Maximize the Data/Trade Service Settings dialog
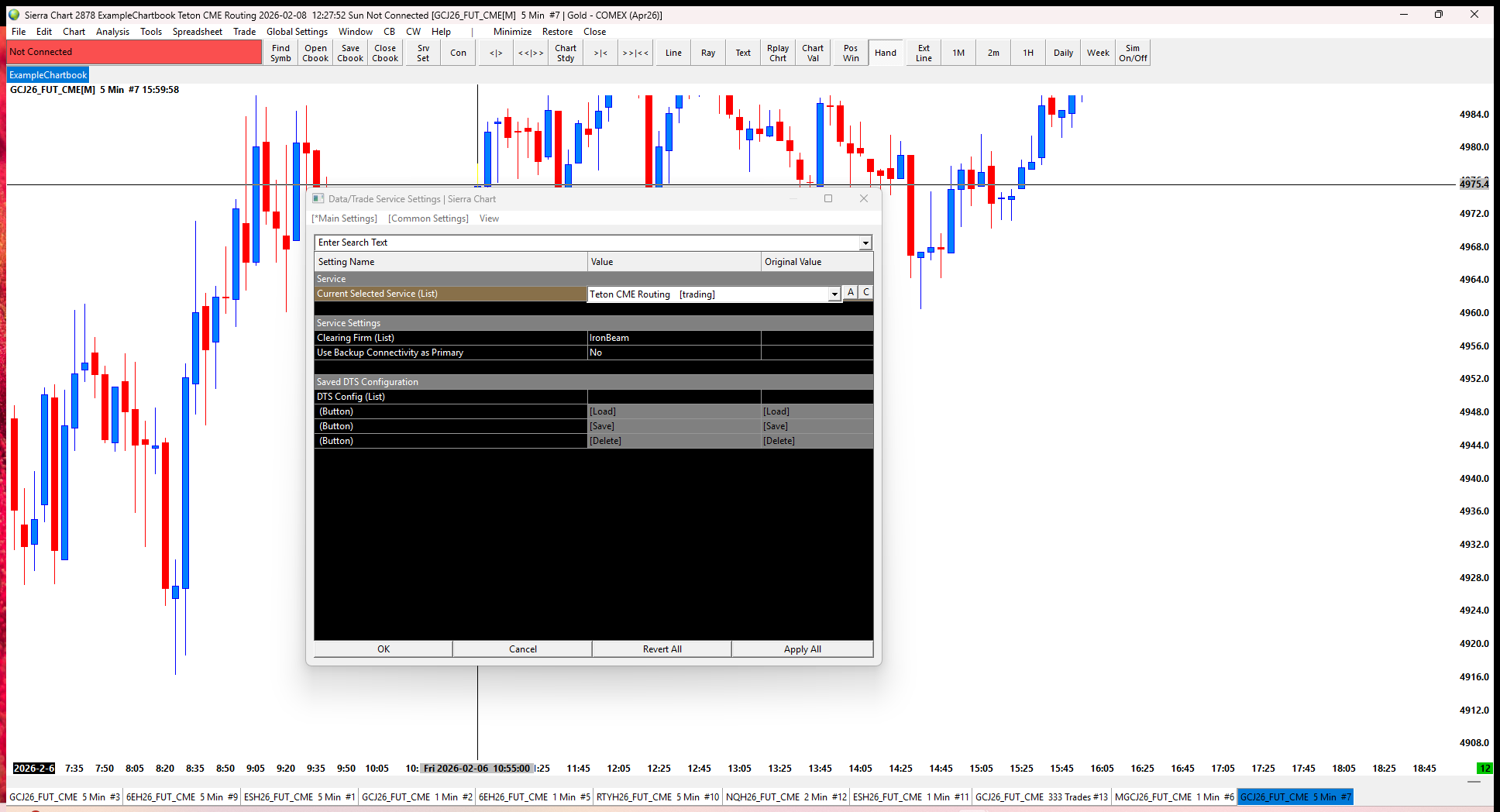This screenshot has width=1500, height=812. coord(828,199)
